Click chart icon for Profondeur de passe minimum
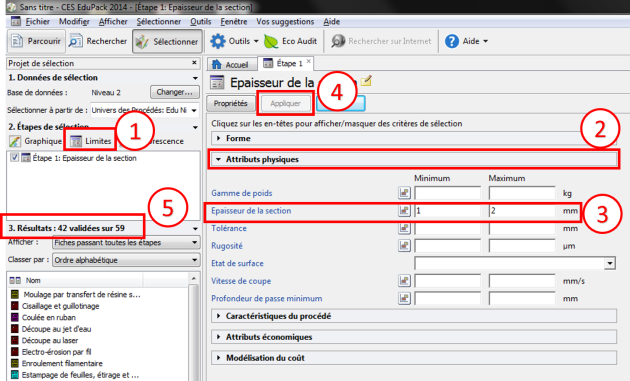 click(404, 298)
